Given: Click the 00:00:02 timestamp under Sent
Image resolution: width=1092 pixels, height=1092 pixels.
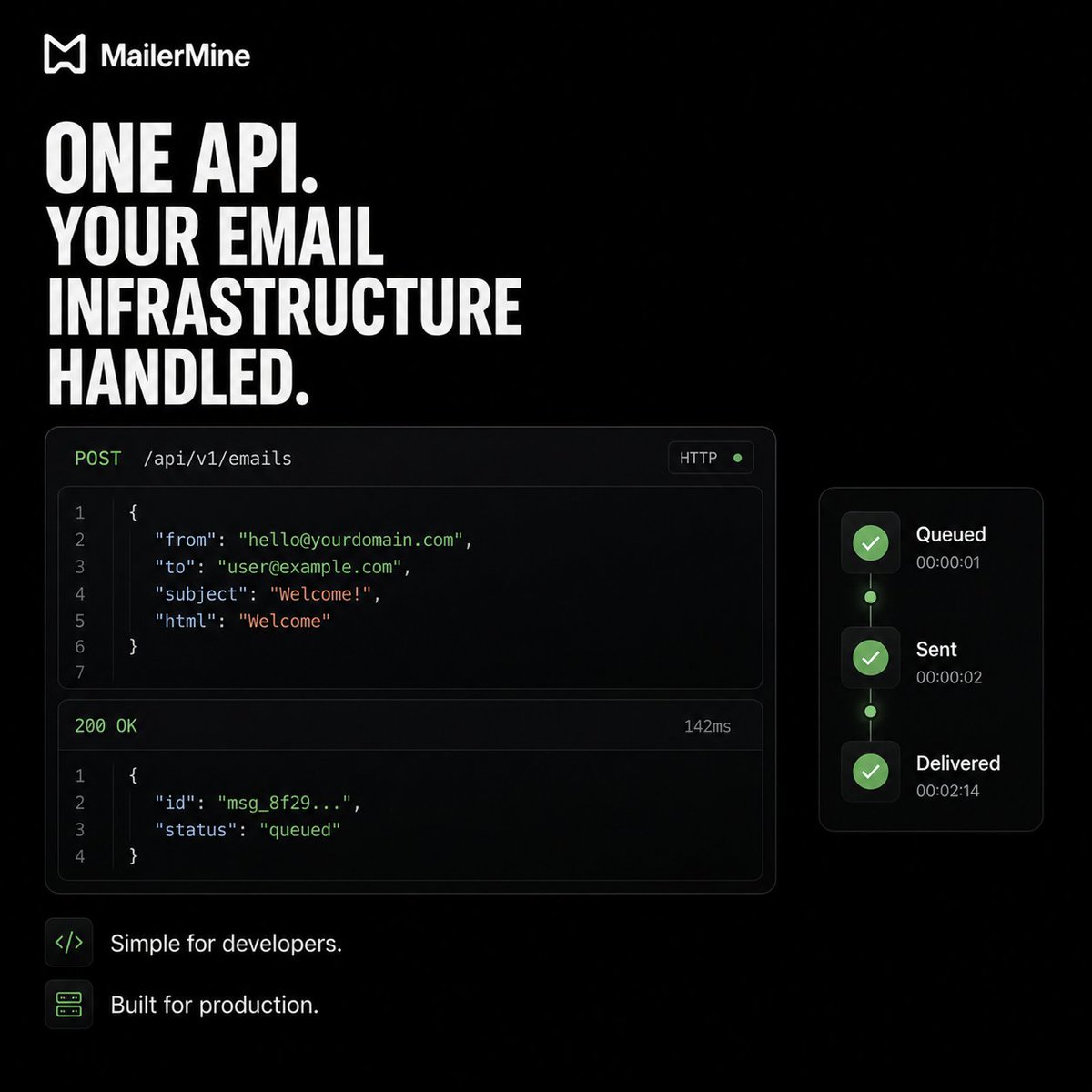Looking at the screenshot, I should (x=949, y=677).
